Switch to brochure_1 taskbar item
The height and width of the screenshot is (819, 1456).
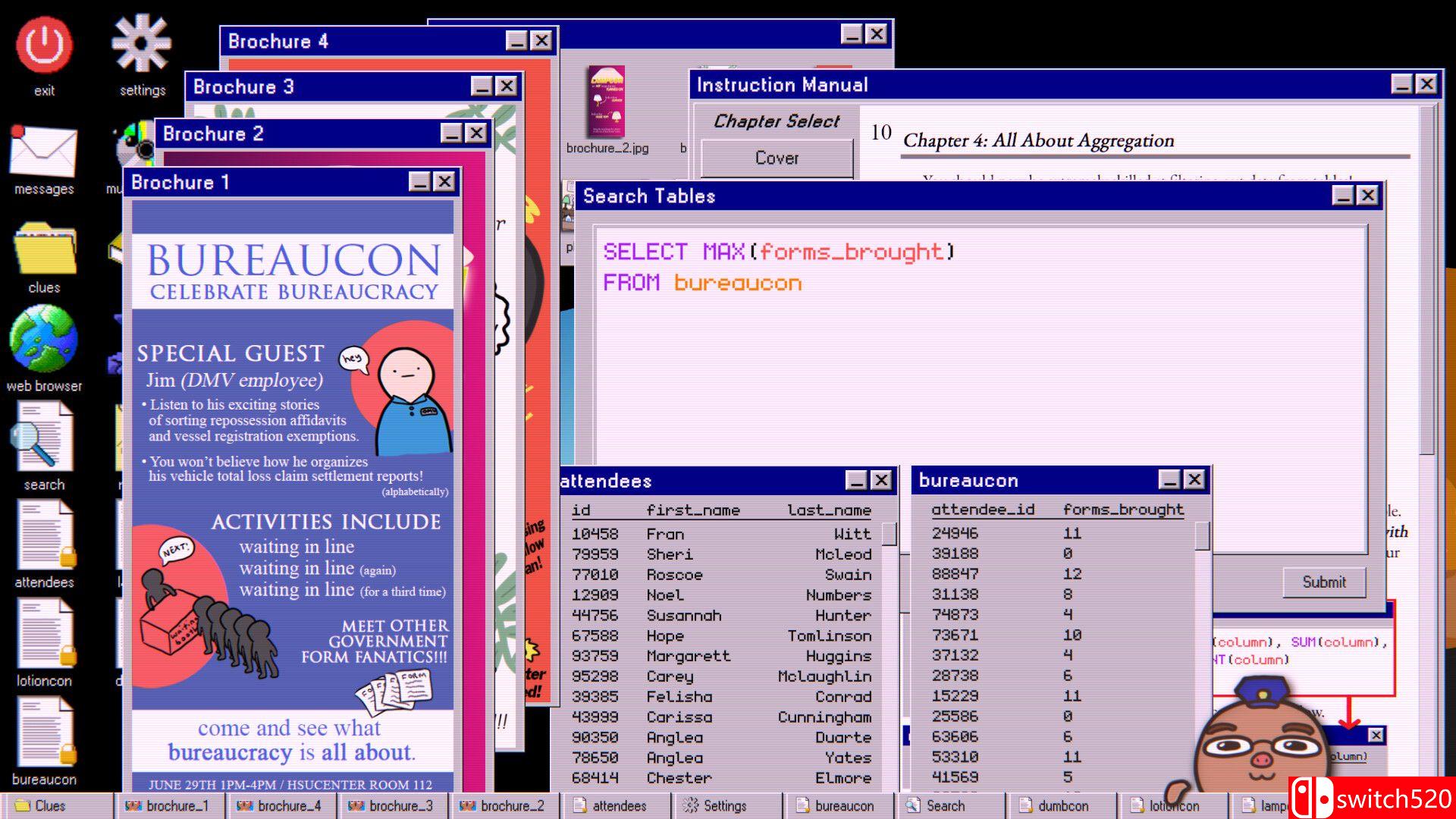[168, 805]
